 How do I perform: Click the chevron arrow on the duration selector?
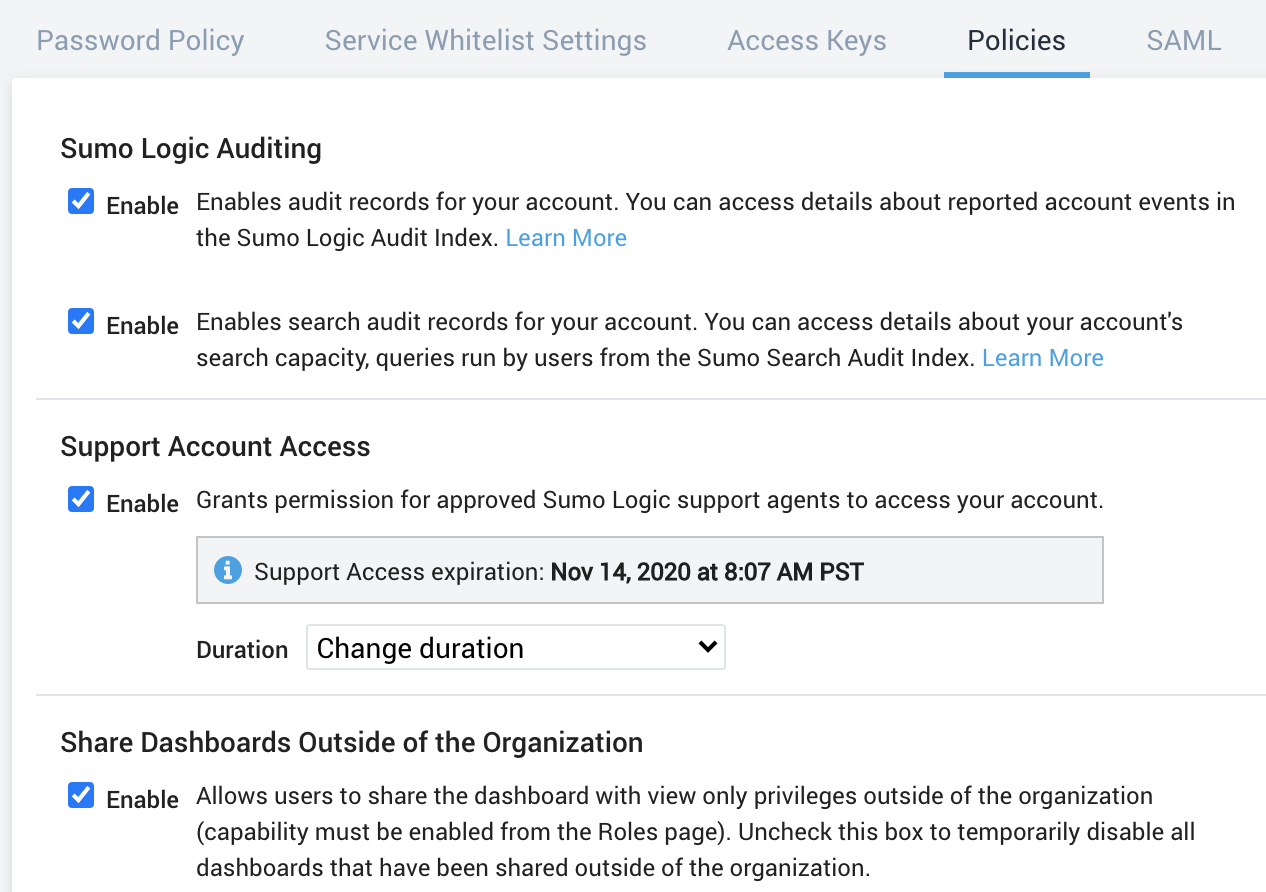tap(707, 647)
